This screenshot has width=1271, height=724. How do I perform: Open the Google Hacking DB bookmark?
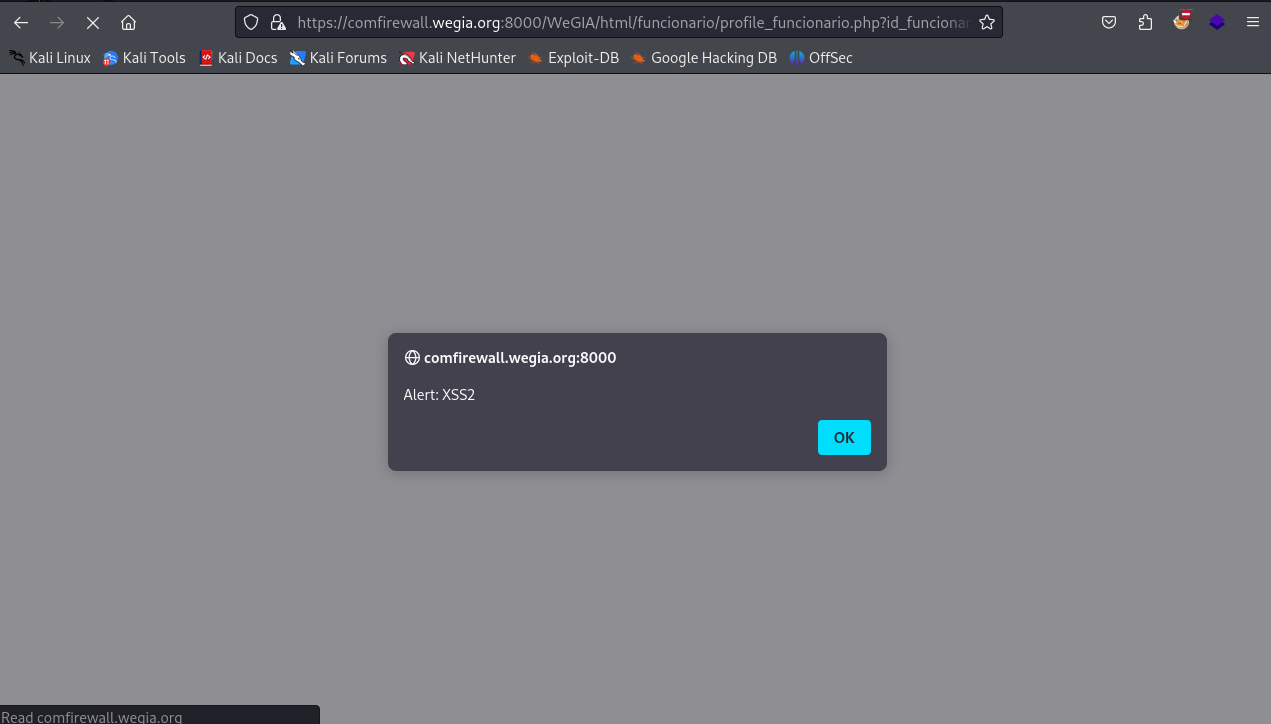click(x=704, y=58)
